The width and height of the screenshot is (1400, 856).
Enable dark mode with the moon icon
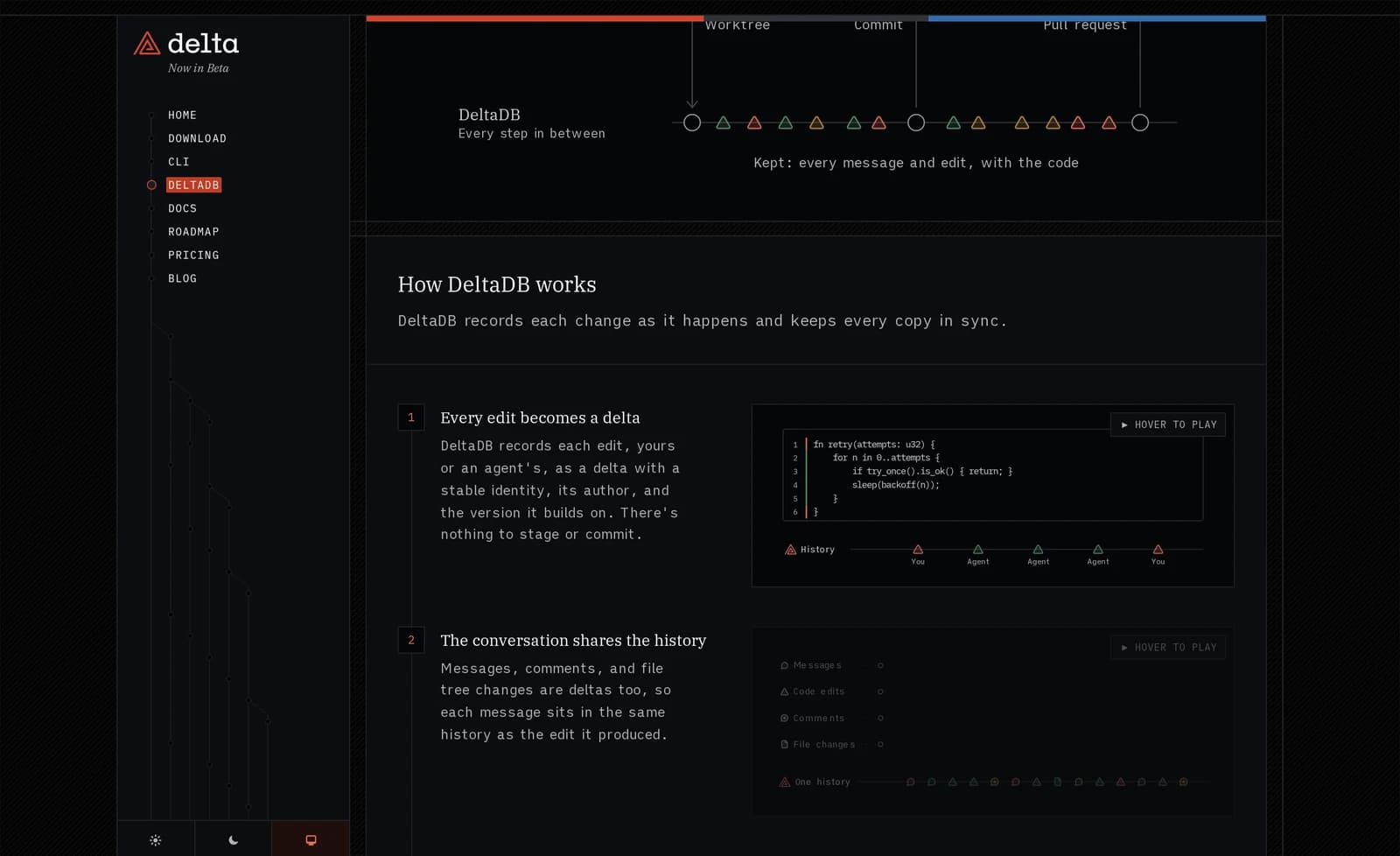(x=233, y=840)
